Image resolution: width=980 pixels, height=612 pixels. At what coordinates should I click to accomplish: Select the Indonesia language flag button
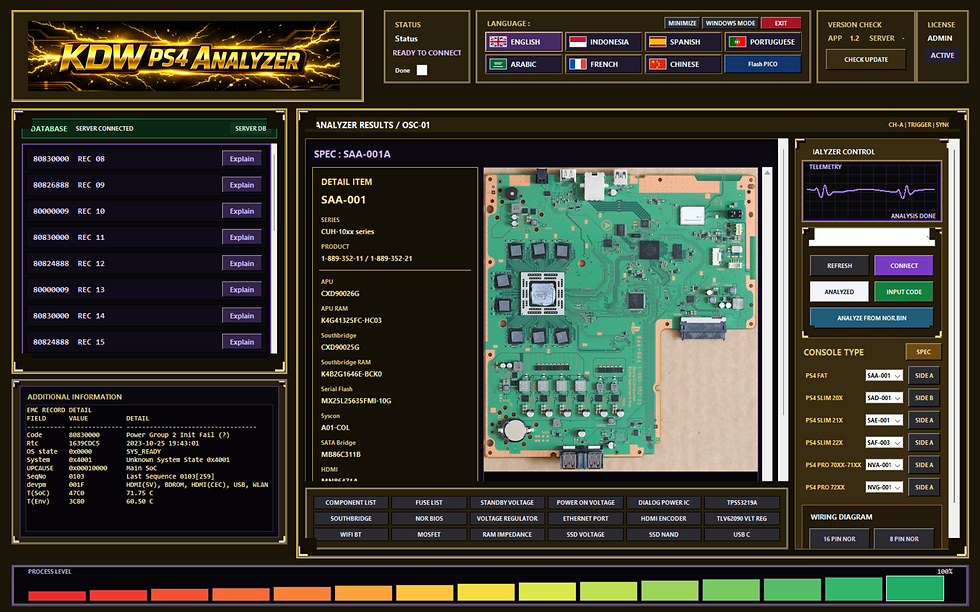coord(603,42)
